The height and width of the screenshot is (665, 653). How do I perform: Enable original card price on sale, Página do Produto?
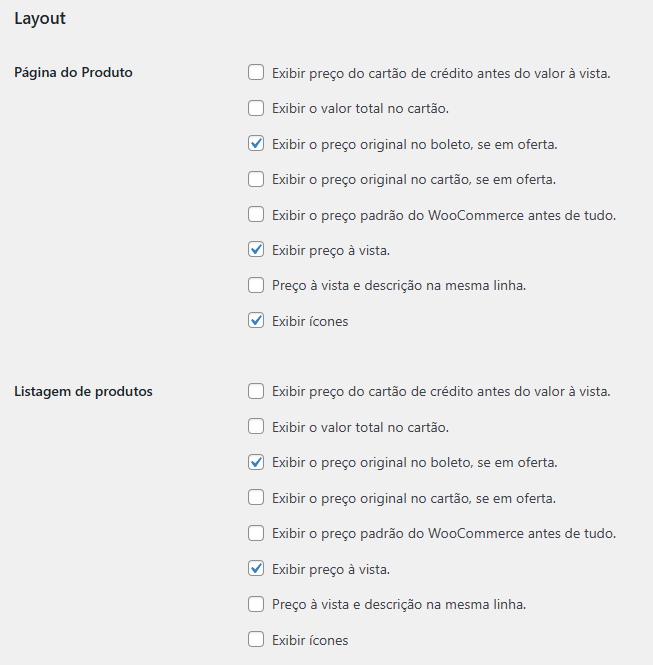pyautogui.click(x=256, y=179)
